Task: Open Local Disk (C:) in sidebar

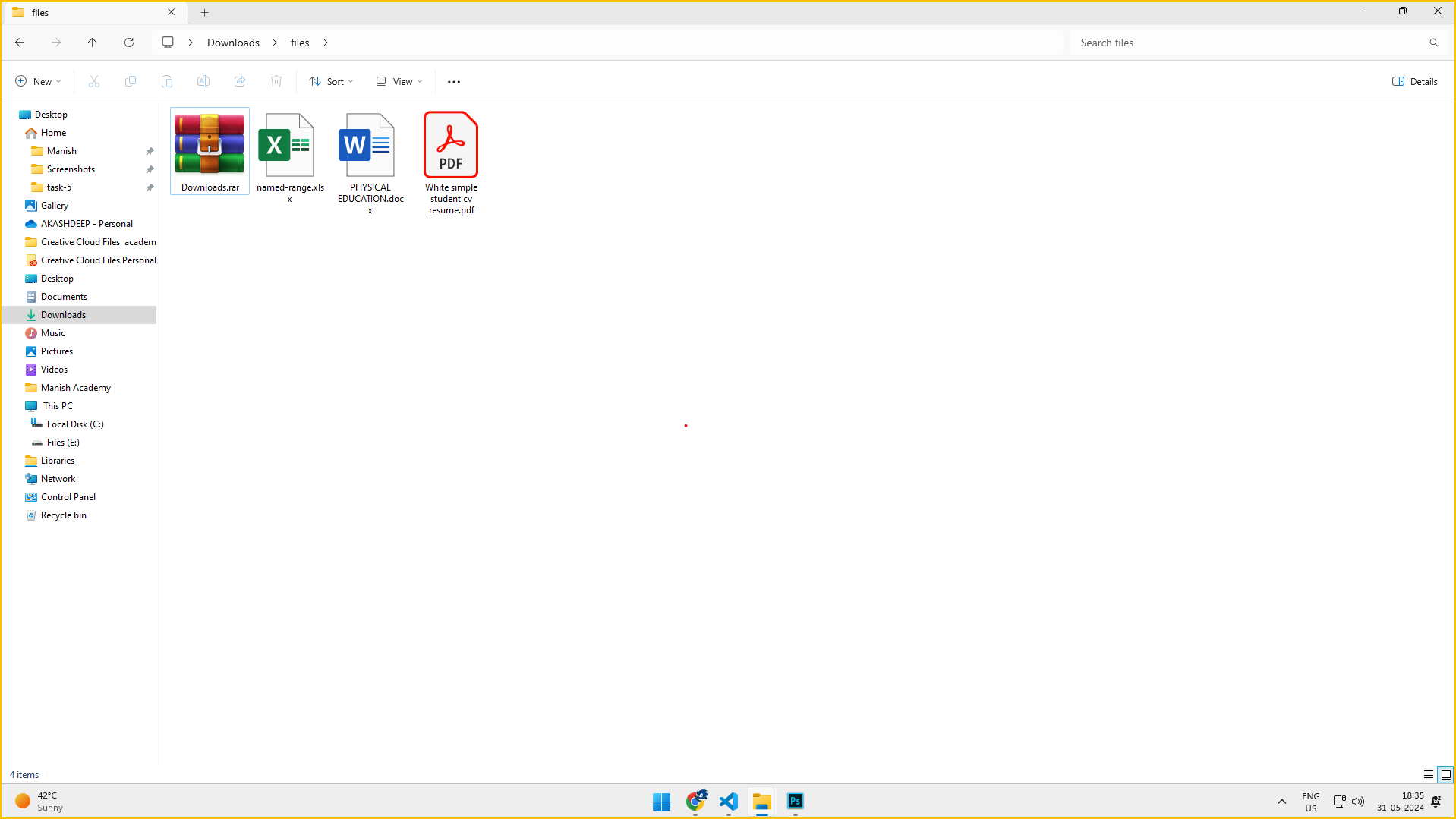Action: click(75, 424)
